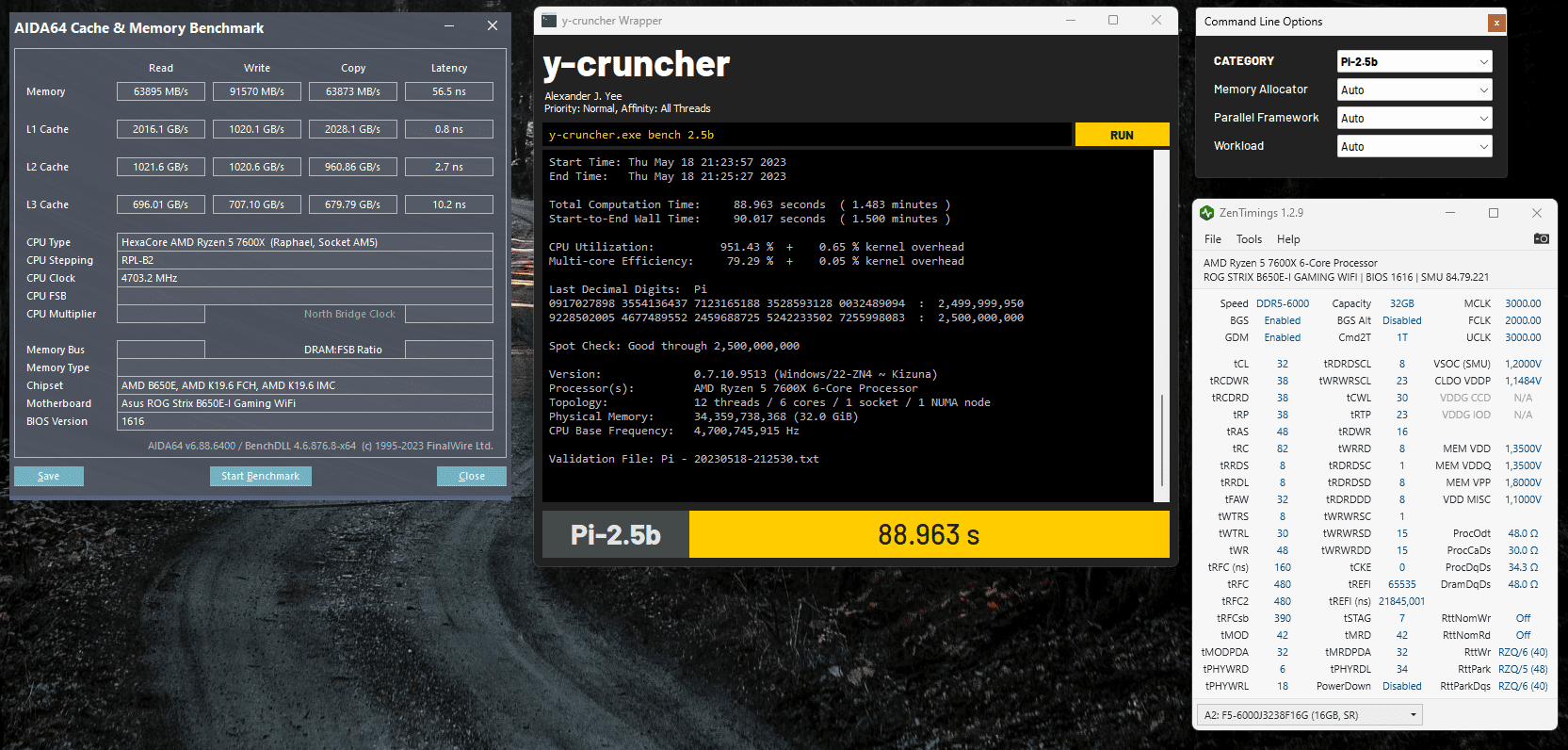Screen dimensions: 1568x750
Task: Click the Save button in AIDA64
Action: tap(49, 476)
